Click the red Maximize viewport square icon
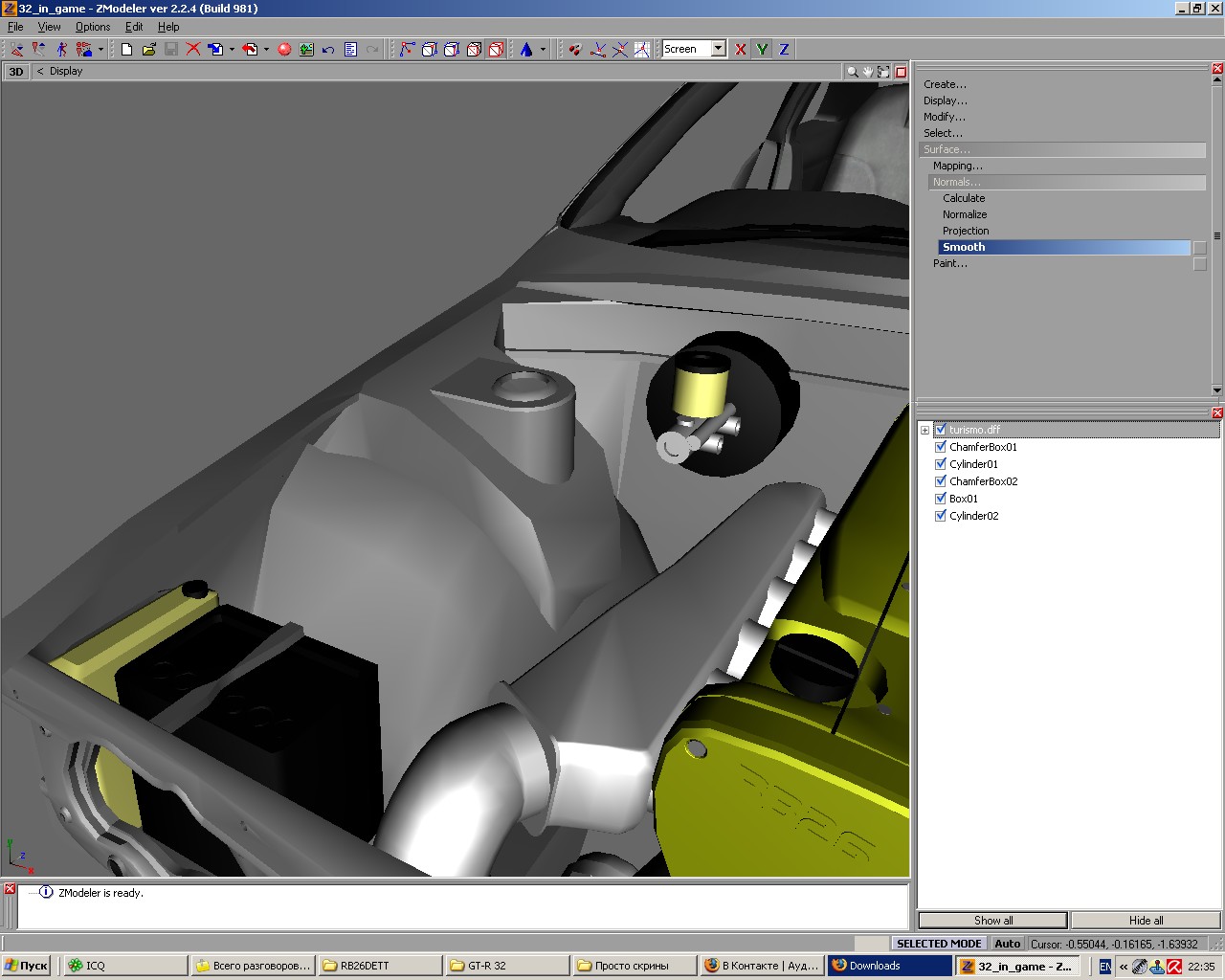Viewport: 1225px width, 980px height. (x=901, y=71)
